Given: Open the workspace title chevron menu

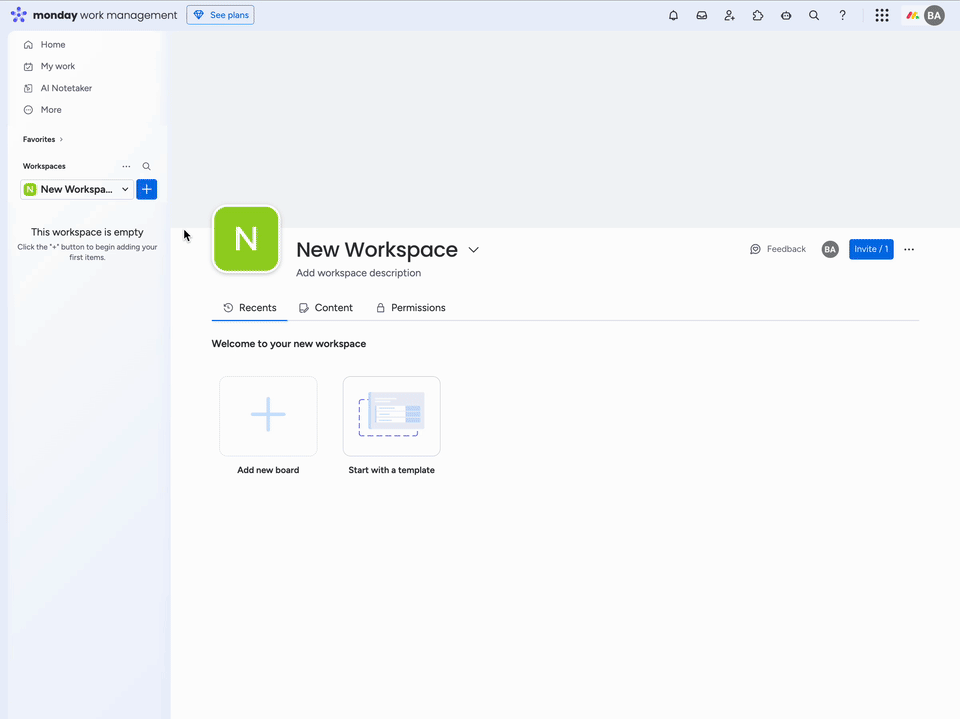Looking at the screenshot, I should pyautogui.click(x=474, y=250).
